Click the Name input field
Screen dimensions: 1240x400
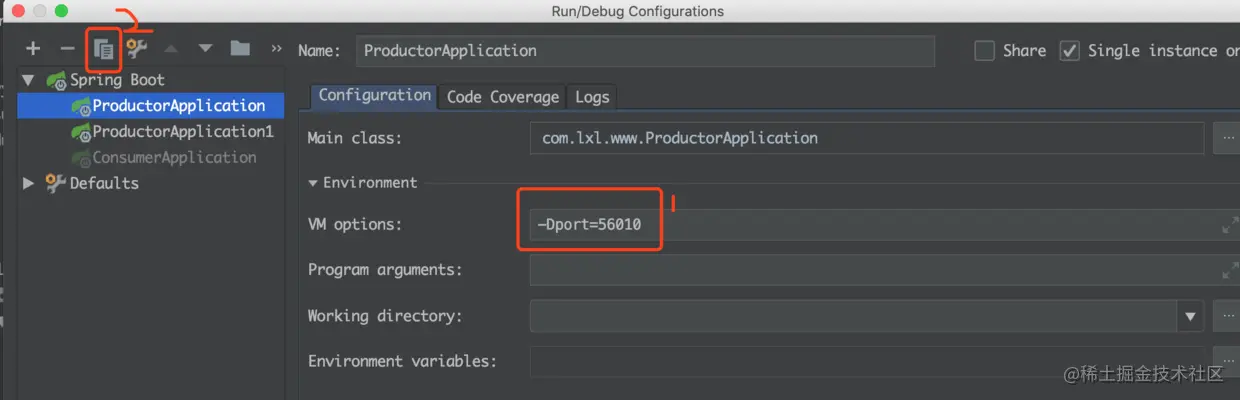645,51
